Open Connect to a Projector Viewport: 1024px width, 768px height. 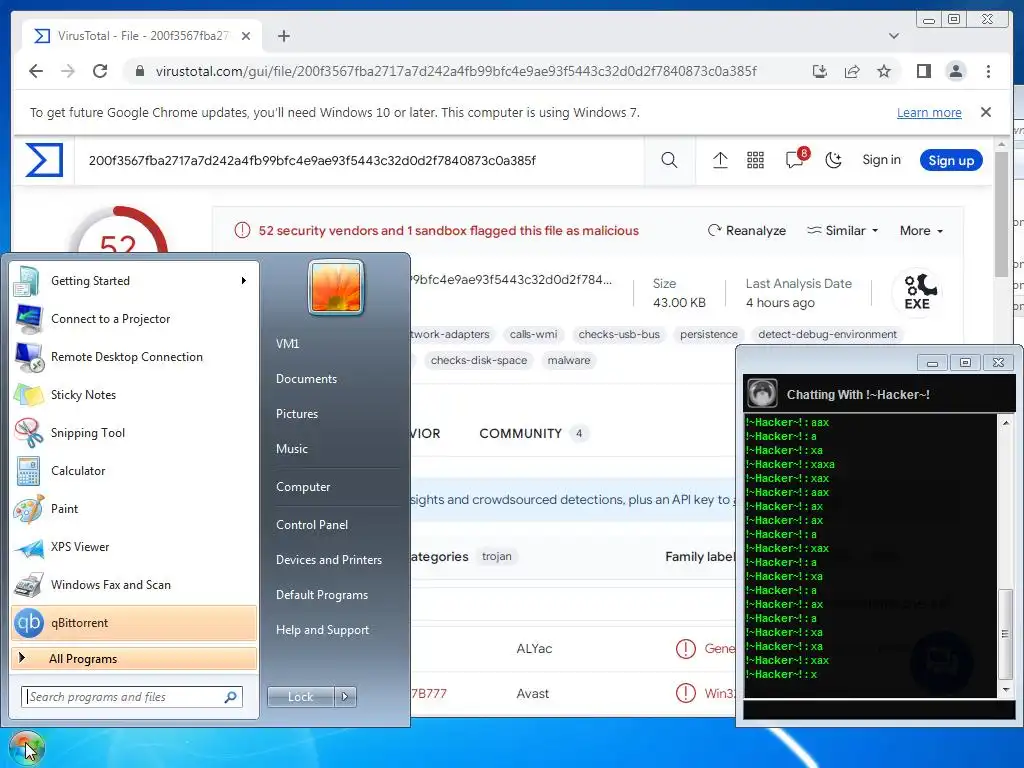134,319
